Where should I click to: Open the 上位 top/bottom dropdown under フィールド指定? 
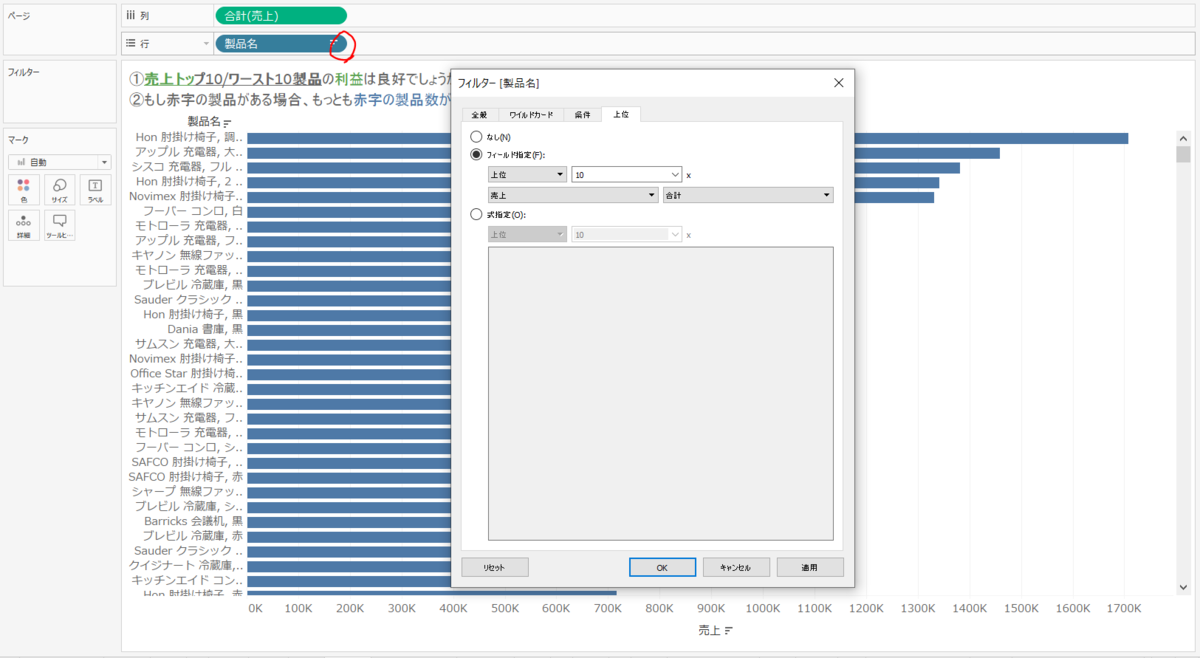tap(527, 174)
